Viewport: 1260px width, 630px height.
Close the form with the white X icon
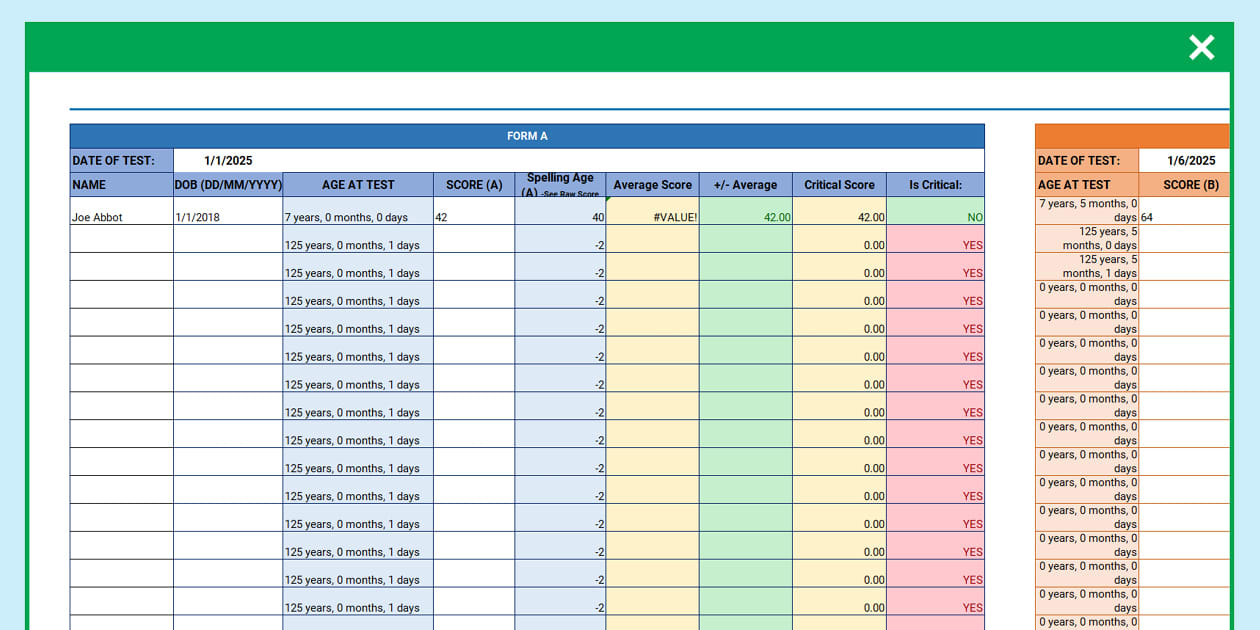coord(1200,46)
